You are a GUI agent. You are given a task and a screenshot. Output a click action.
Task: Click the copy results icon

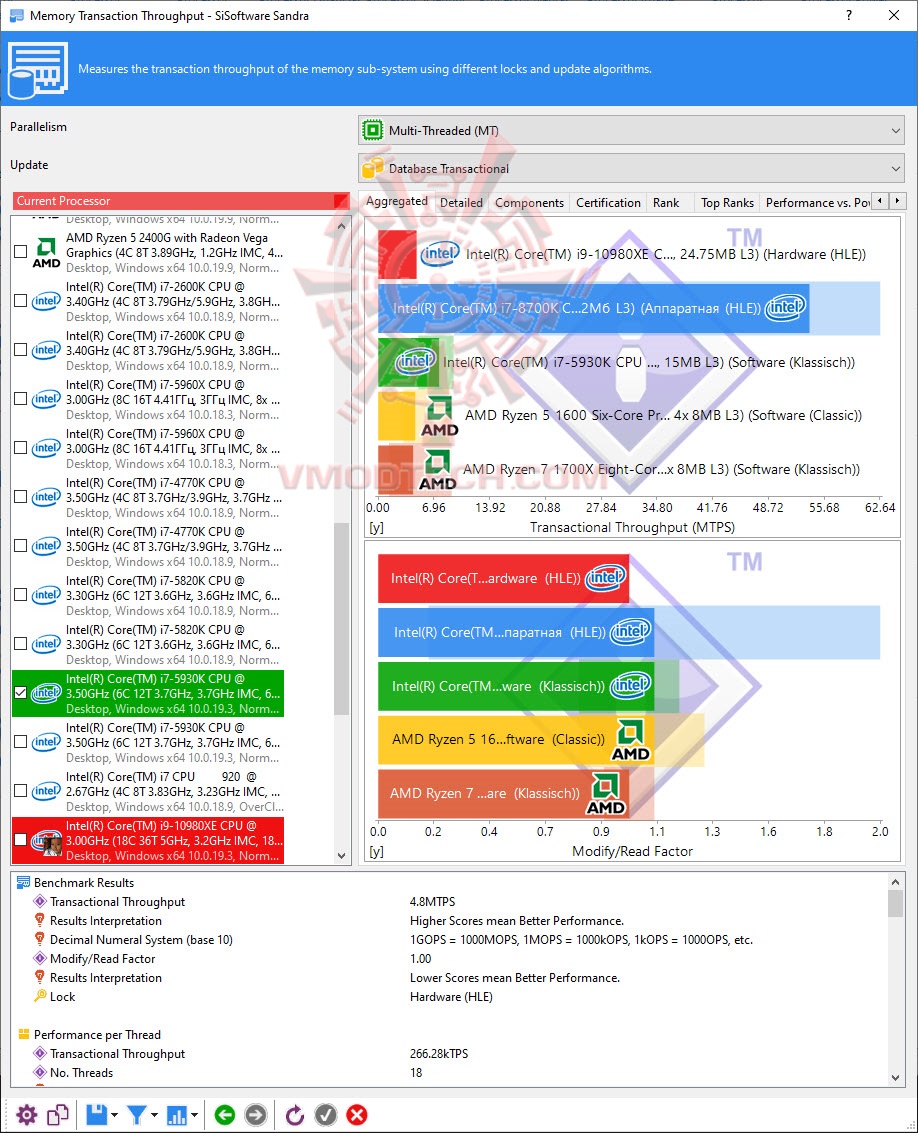click(x=58, y=1115)
